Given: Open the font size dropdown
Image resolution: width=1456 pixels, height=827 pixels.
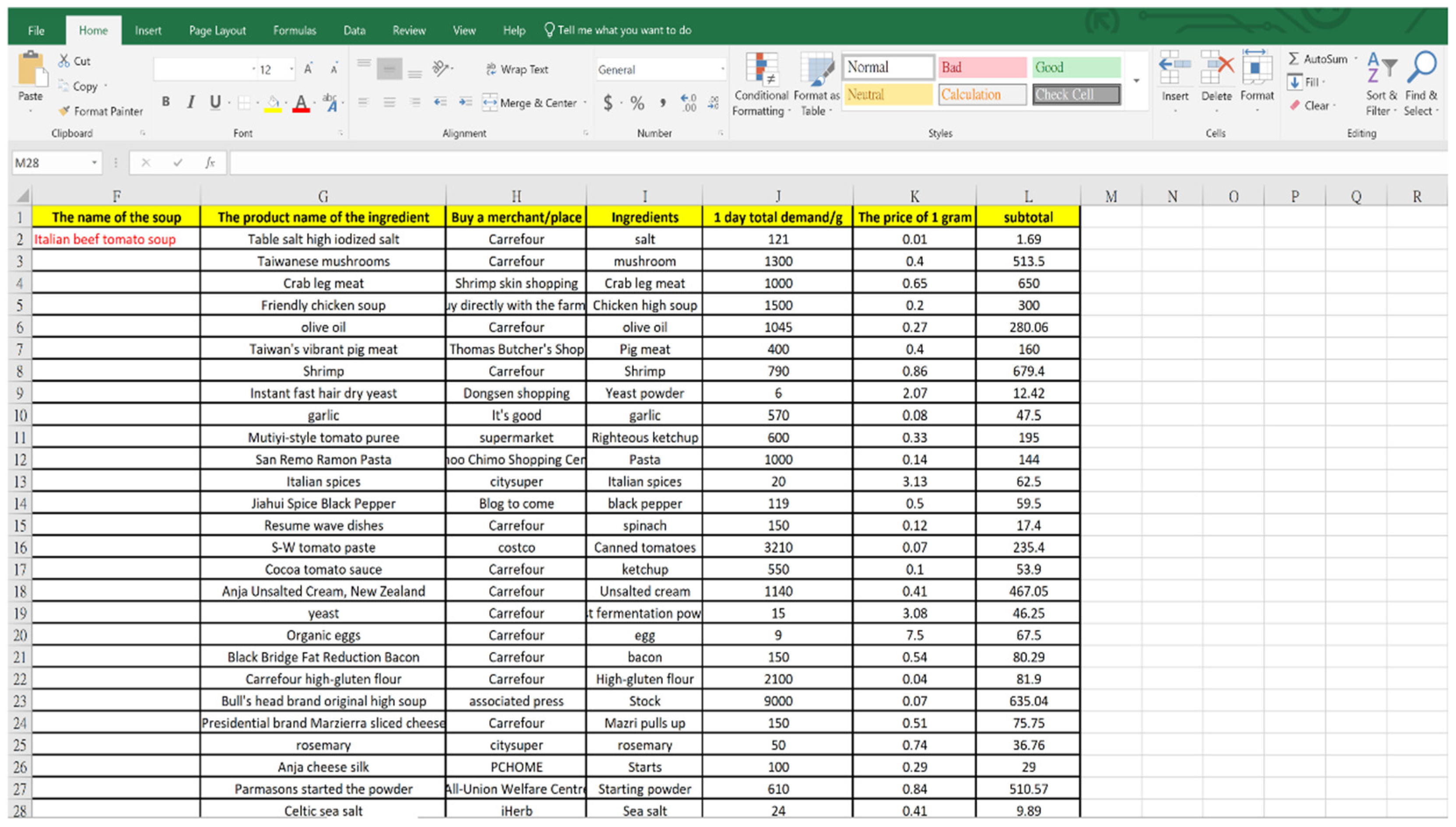Looking at the screenshot, I should [x=292, y=69].
